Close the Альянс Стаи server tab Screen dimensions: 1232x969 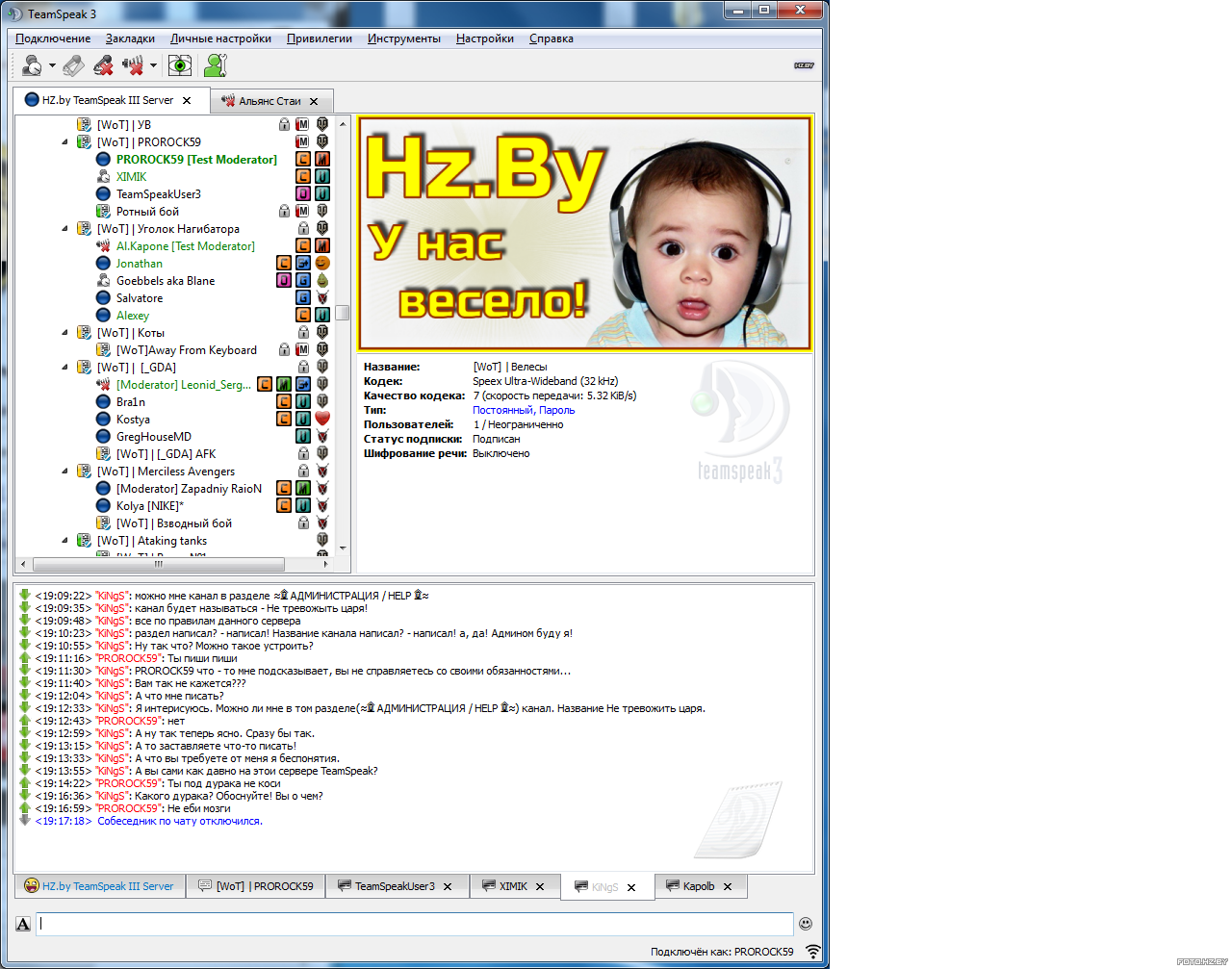click(x=314, y=101)
